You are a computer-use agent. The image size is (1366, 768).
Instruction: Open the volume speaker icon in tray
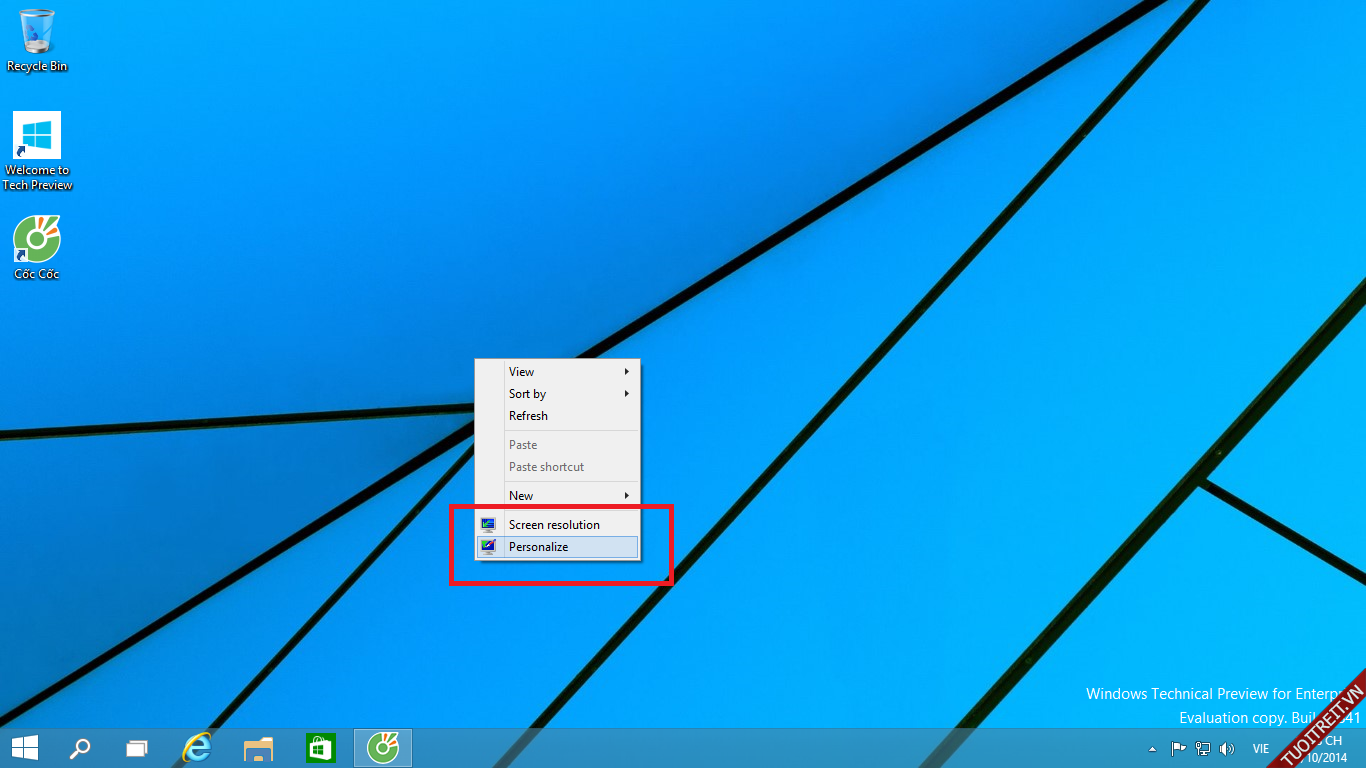pyautogui.click(x=1227, y=749)
